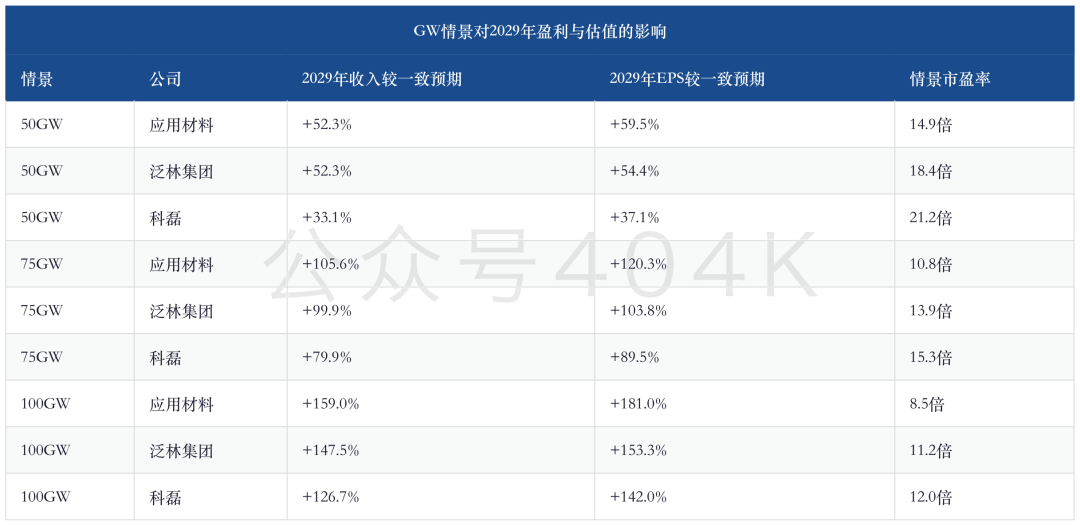Click 泛林集团 in the 50GW scenario
This screenshot has height=526, width=1080.
181,171
